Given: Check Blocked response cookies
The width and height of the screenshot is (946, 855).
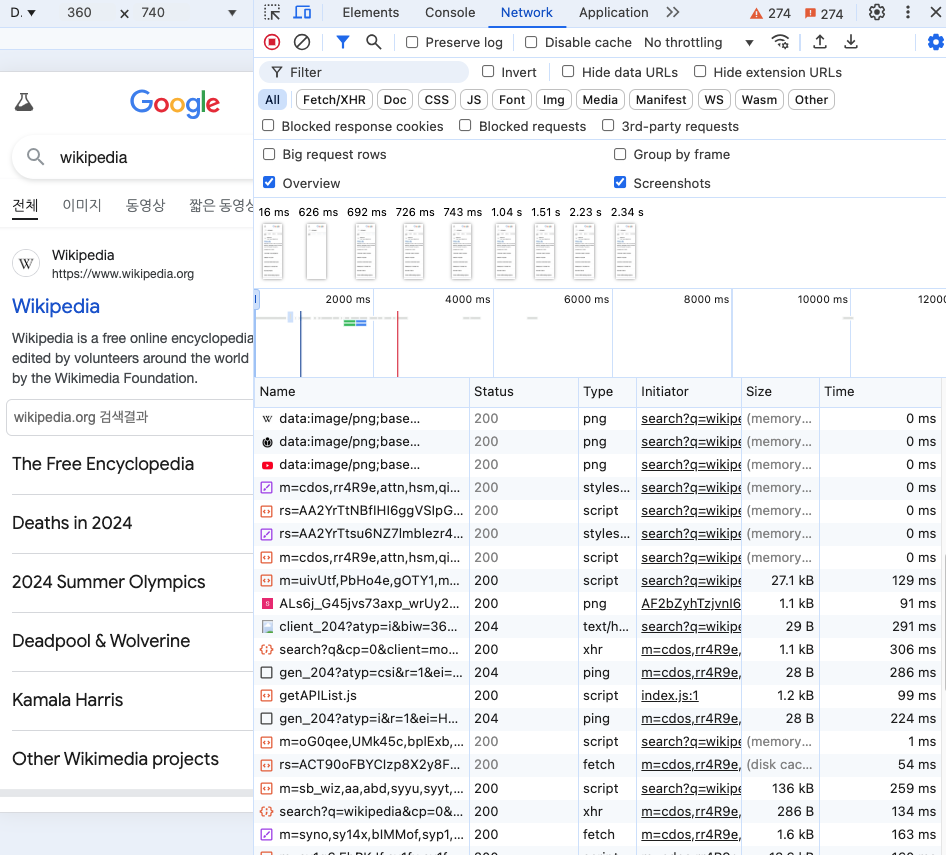Looking at the screenshot, I should tap(268, 126).
